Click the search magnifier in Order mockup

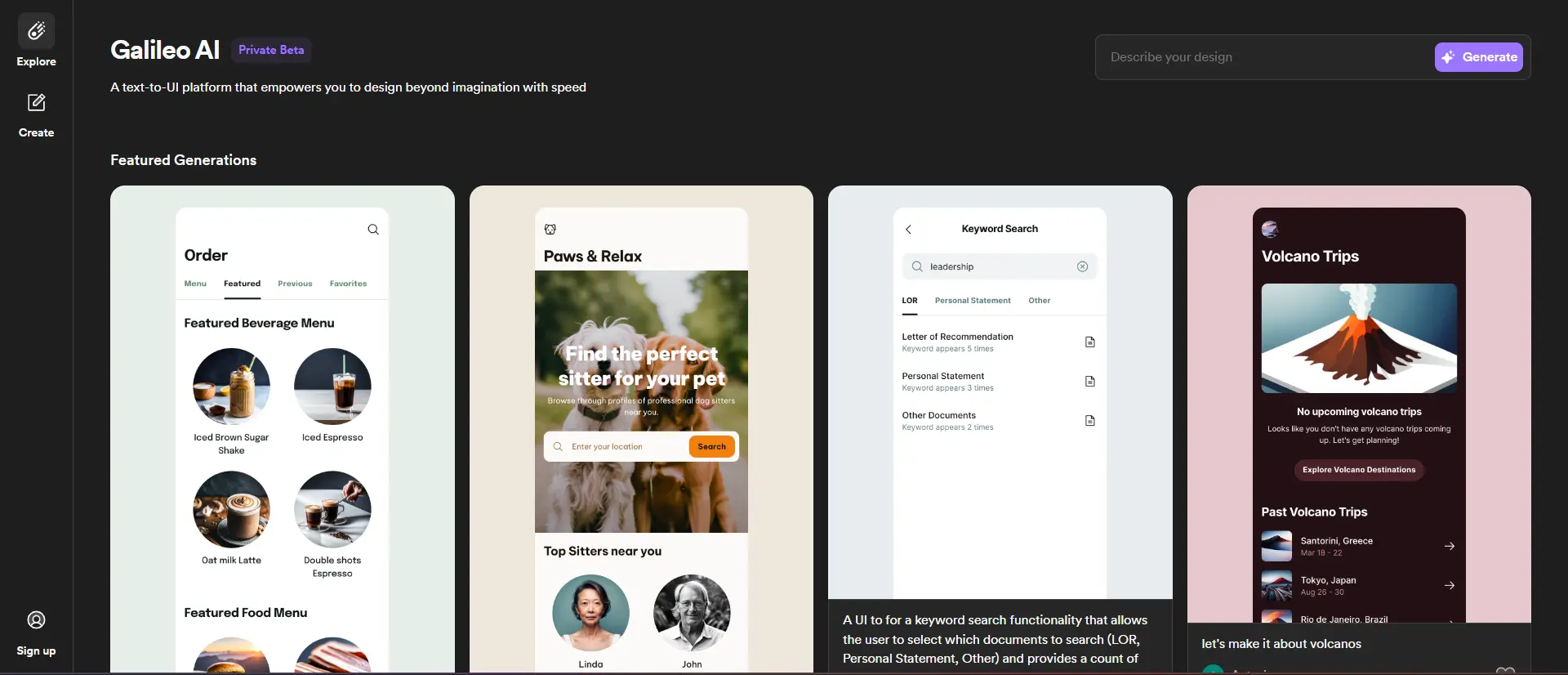[373, 230]
